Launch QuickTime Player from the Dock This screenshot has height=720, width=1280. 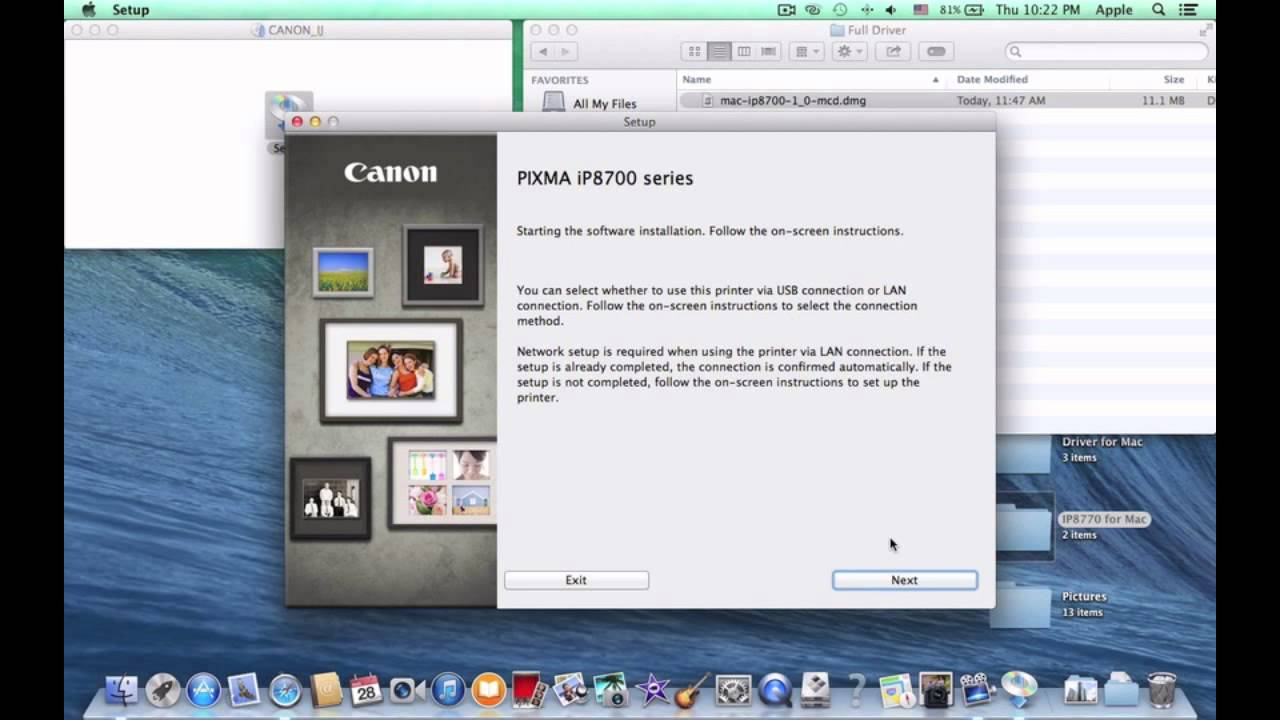(x=774, y=690)
